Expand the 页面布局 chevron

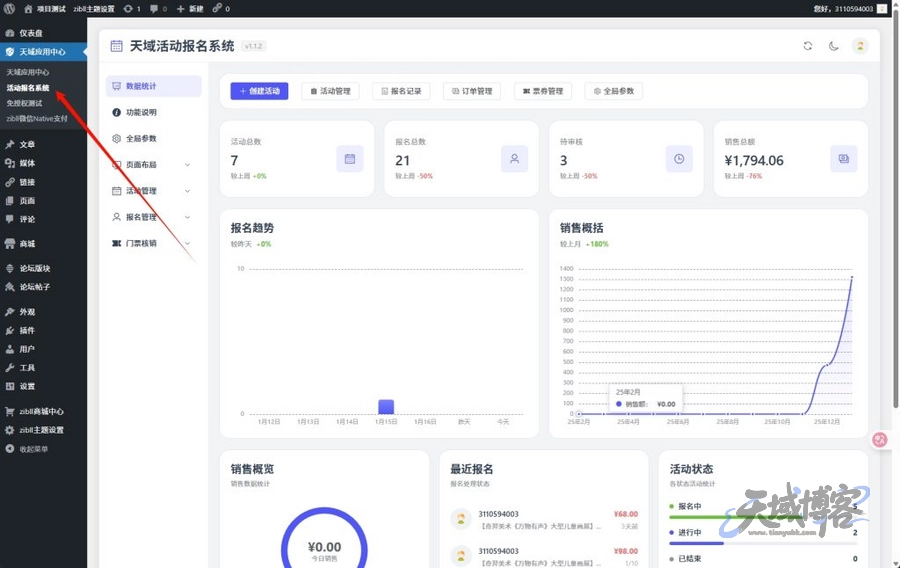point(187,165)
